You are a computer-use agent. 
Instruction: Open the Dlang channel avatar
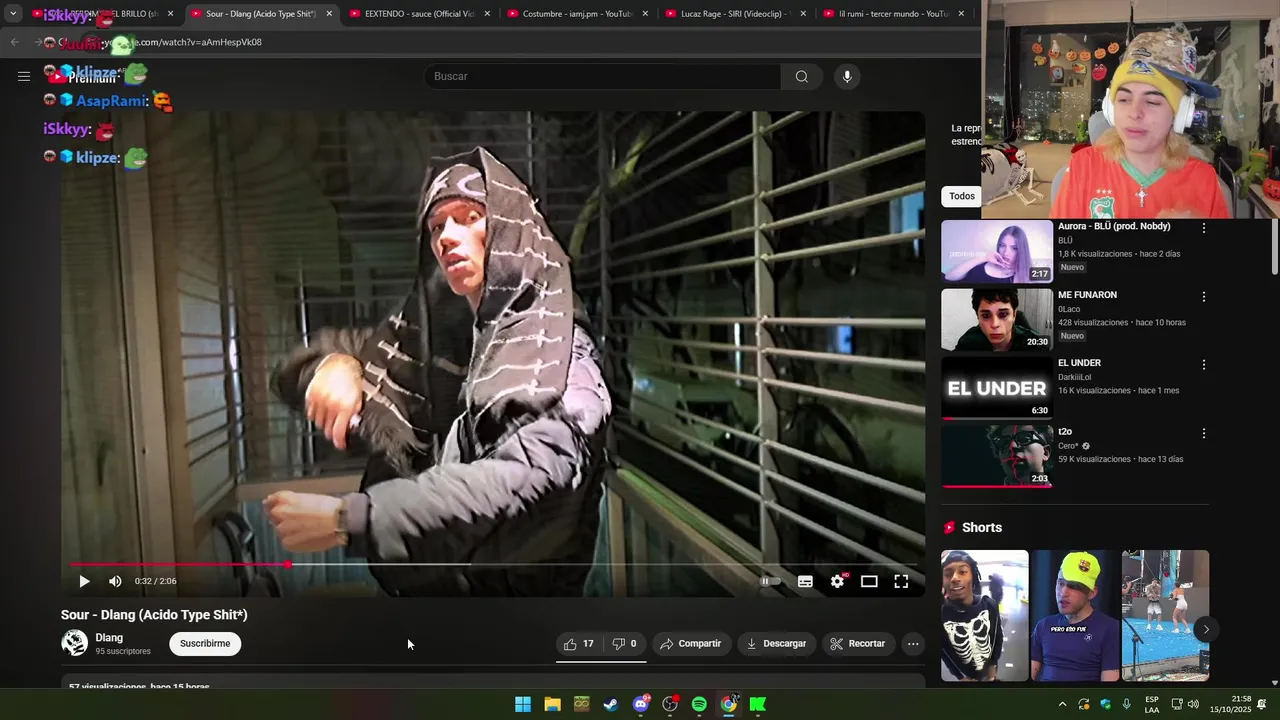[75, 643]
